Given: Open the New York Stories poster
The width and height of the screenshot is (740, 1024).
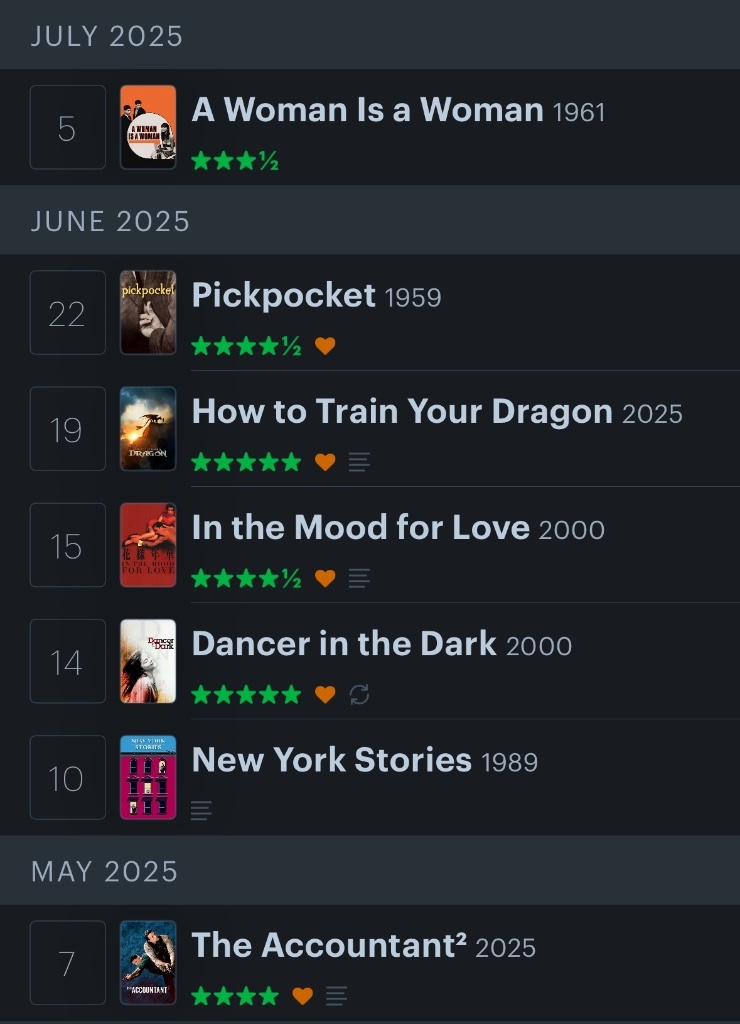Looking at the screenshot, I should click(148, 777).
